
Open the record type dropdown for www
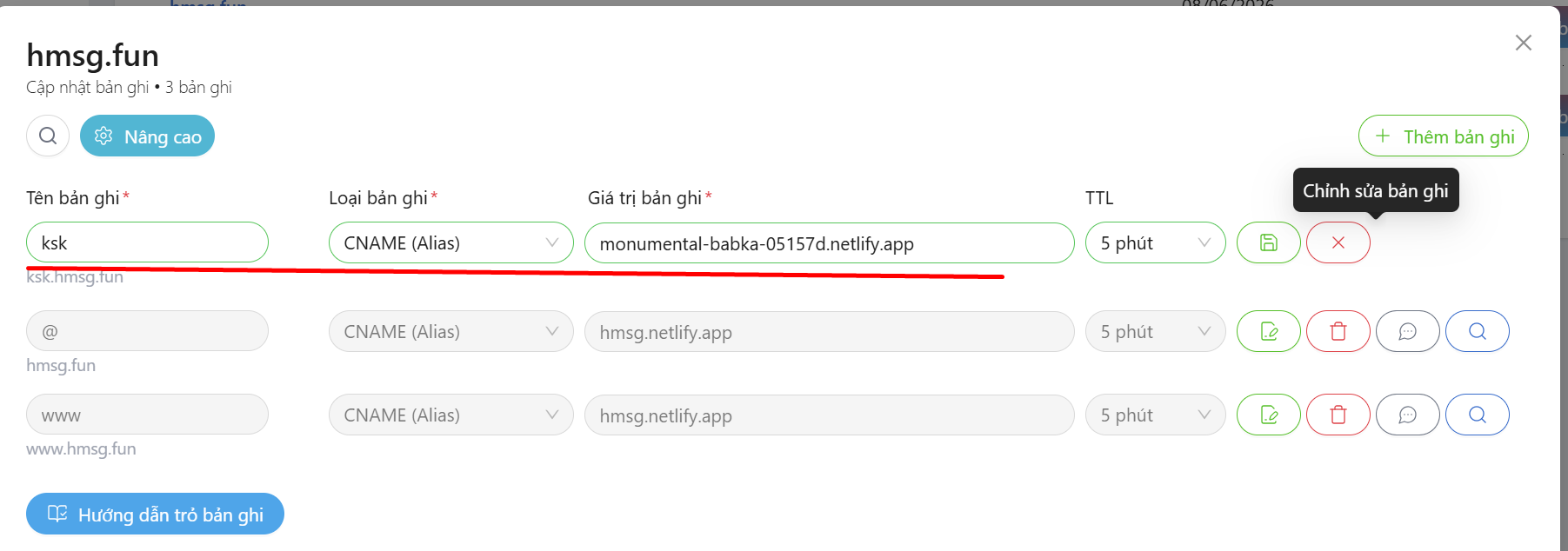(x=450, y=415)
